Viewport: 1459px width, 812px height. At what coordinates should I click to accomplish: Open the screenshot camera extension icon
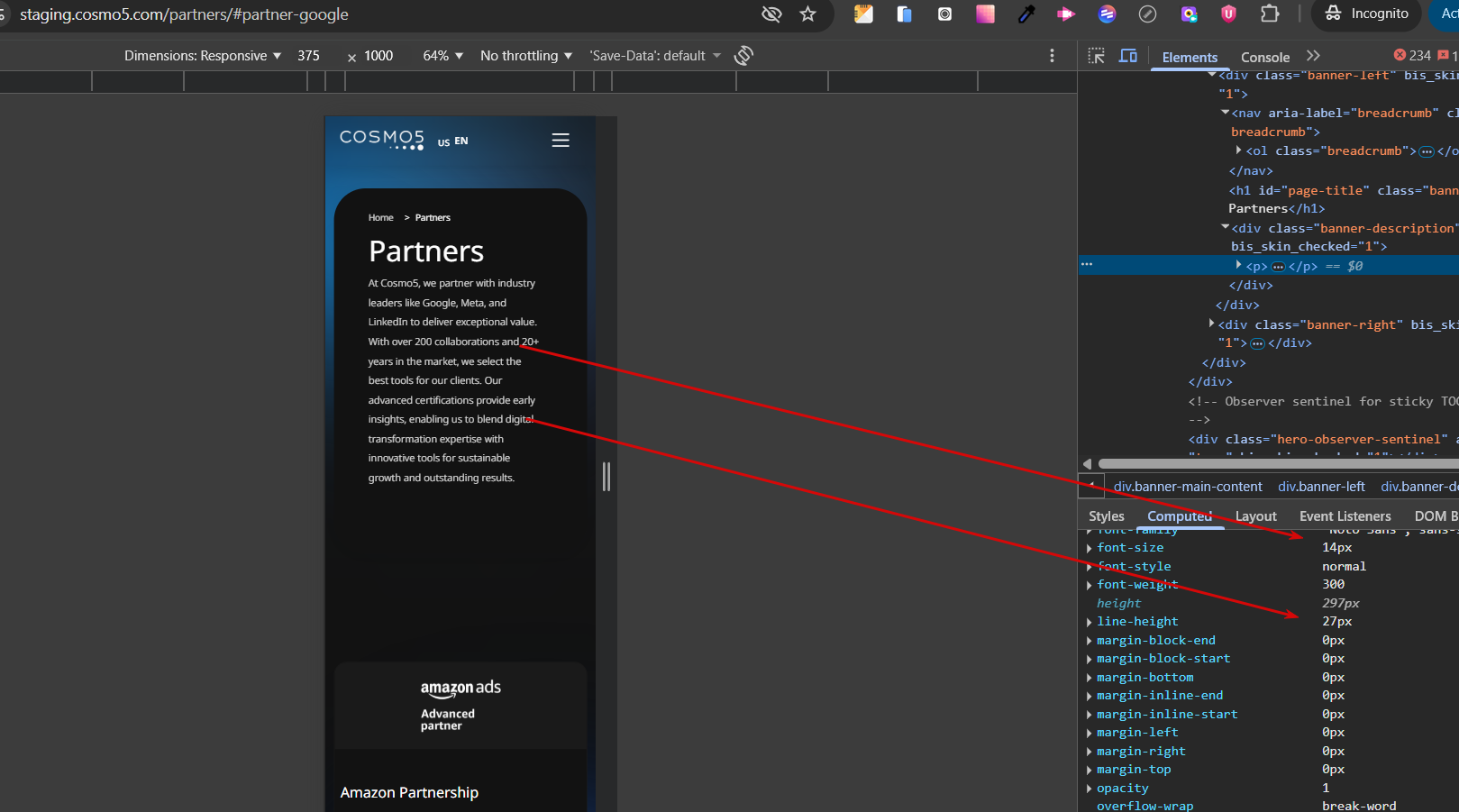944,14
